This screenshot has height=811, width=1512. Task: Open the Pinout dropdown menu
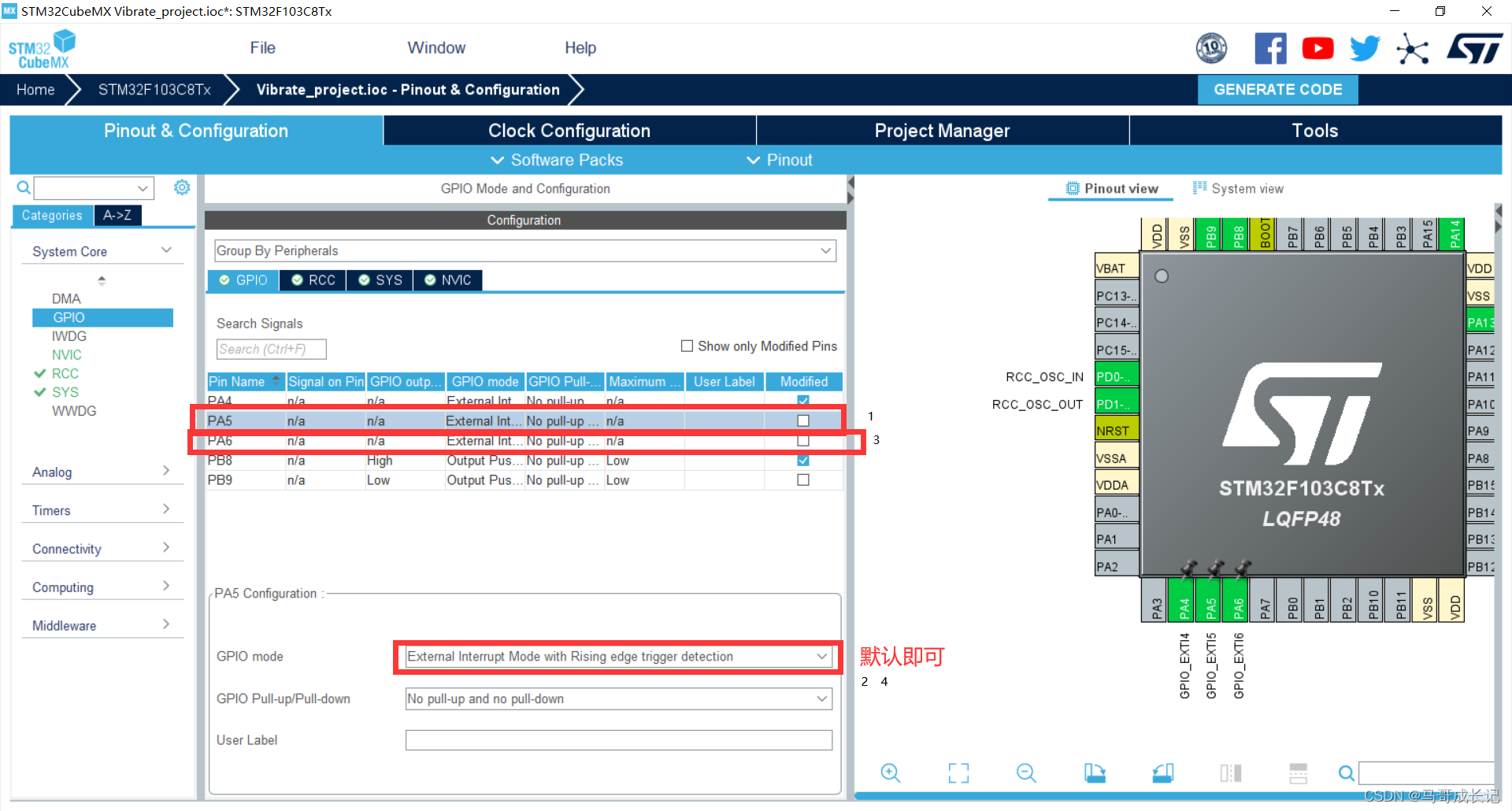[x=780, y=160]
